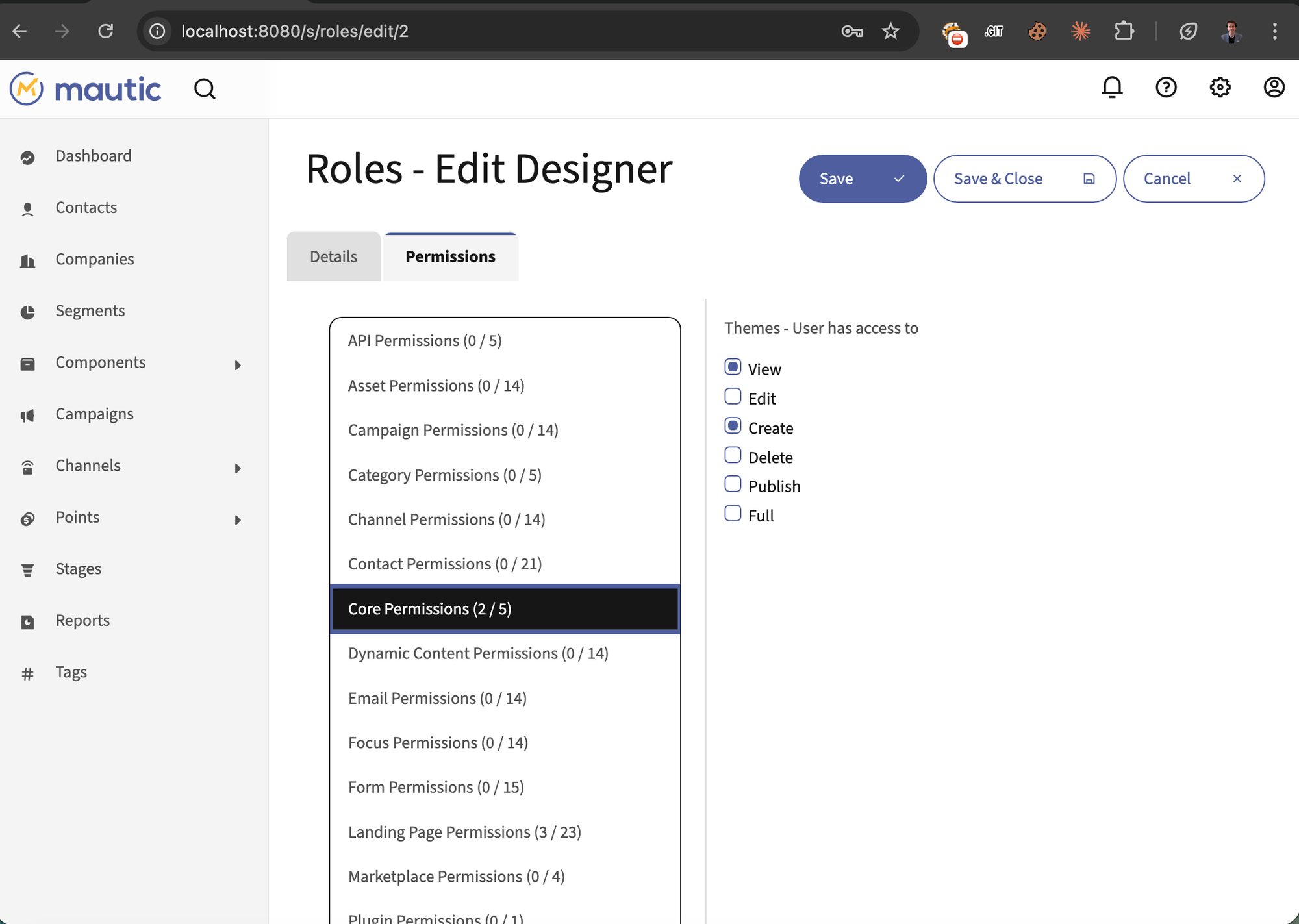Select the Permissions tab
This screenshot has width=1299, height=924.
[x=451, y=256]
